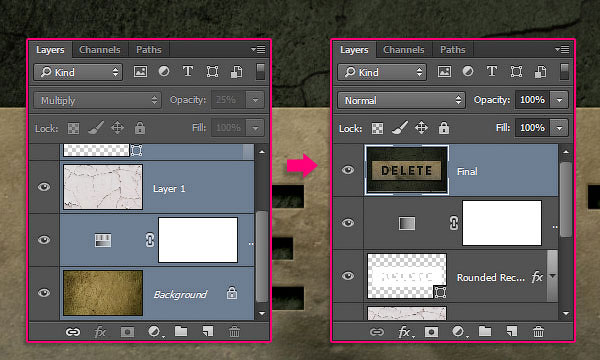Open Multiply blend mode dropdown
Viewport: 600px width, 360px height.
(98, 100)
